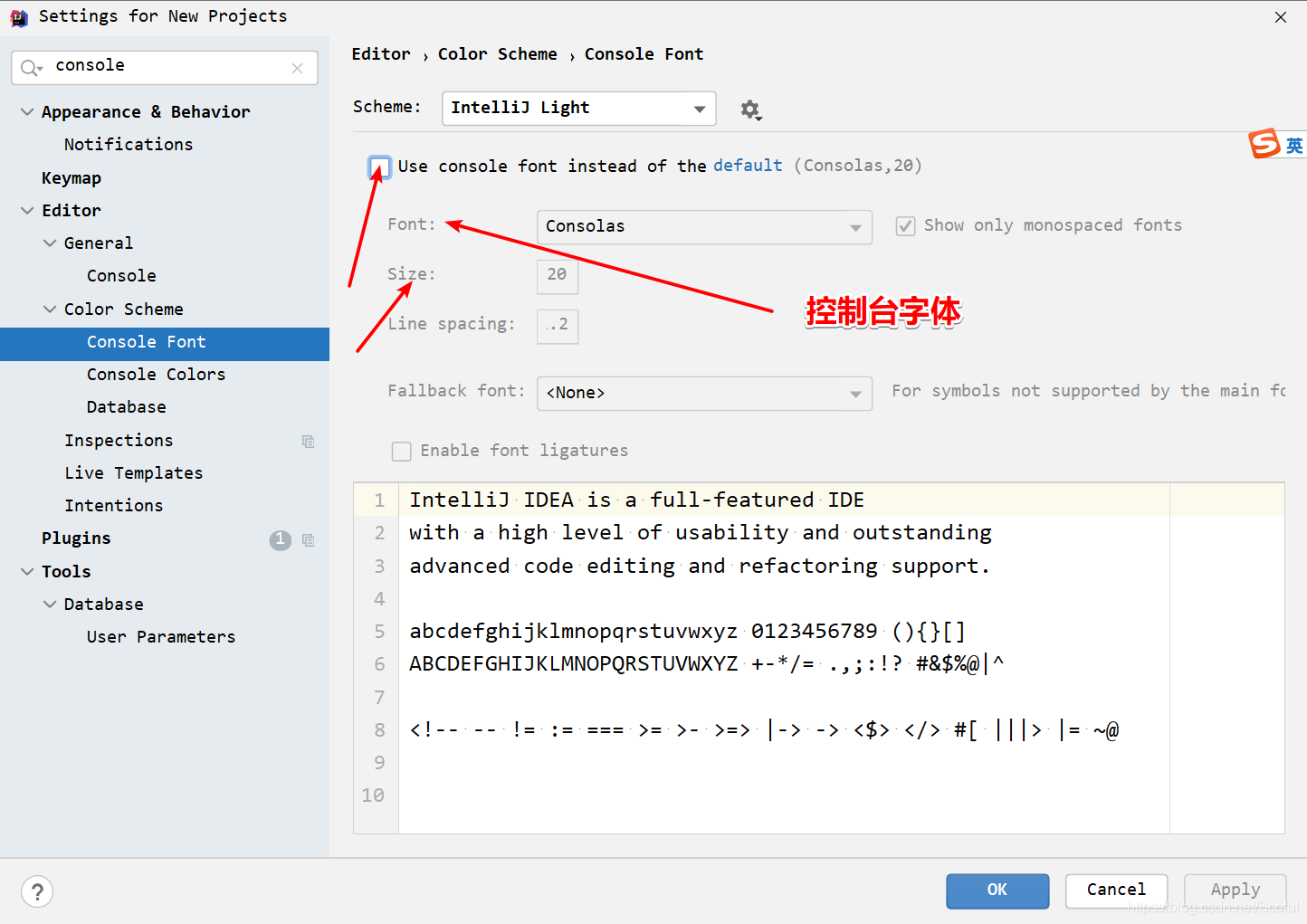Enable Use console font instead of default

pos(380,167)
